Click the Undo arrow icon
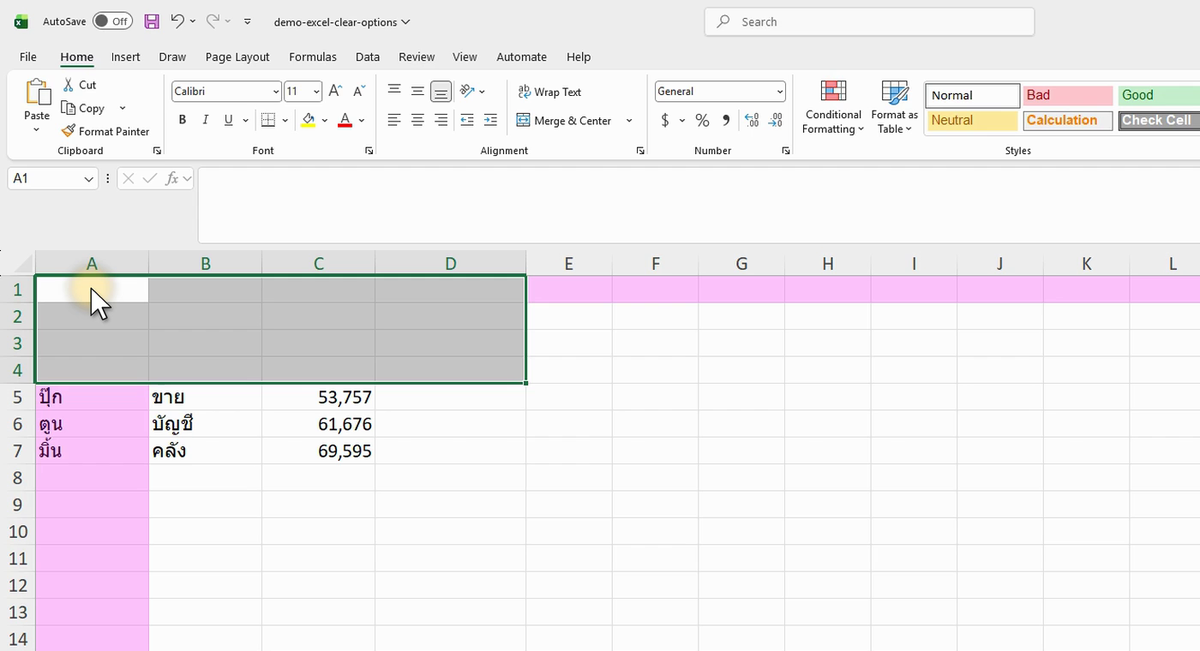Screen dimensions: 1200x651 pos(177,21)
